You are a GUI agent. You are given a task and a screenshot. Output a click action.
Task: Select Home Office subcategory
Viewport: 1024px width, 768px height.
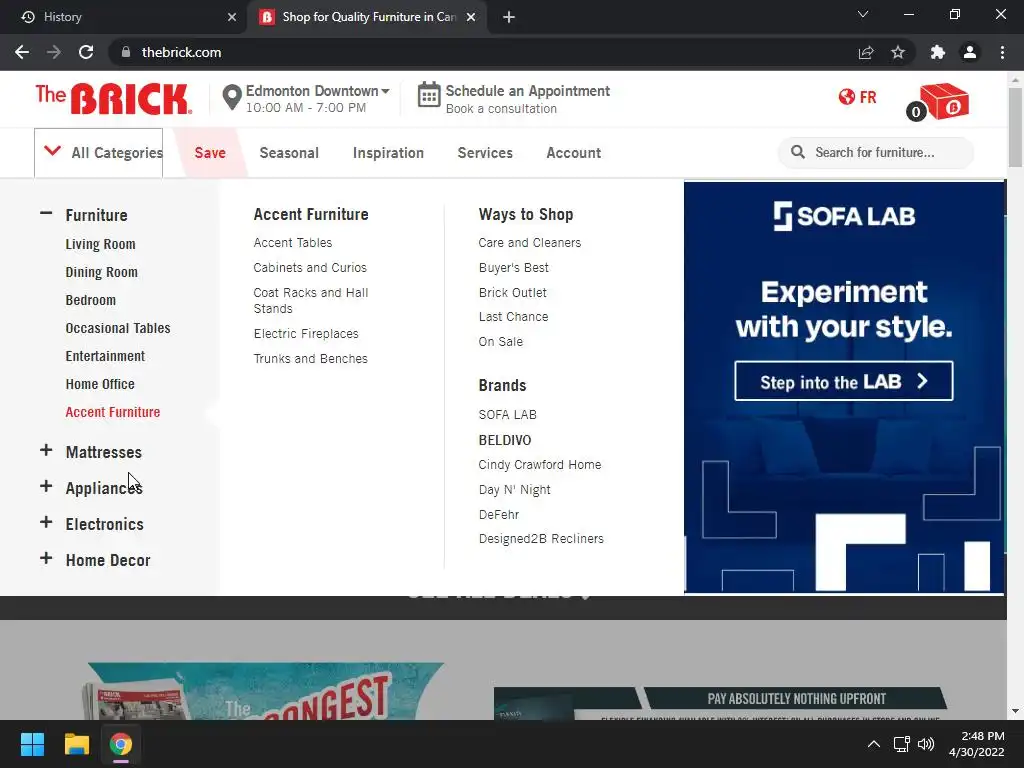[100, 385]
